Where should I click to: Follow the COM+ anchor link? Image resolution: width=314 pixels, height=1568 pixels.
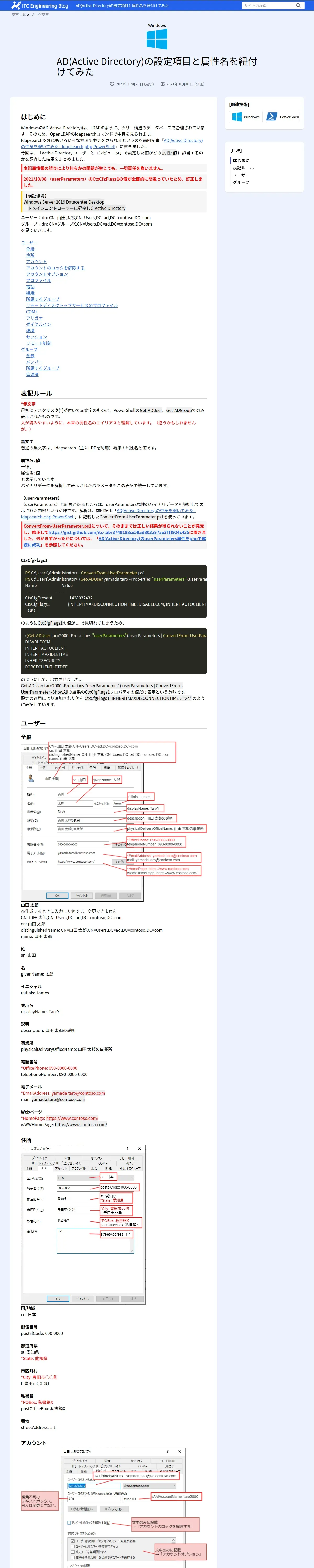[x=32, y=312]
